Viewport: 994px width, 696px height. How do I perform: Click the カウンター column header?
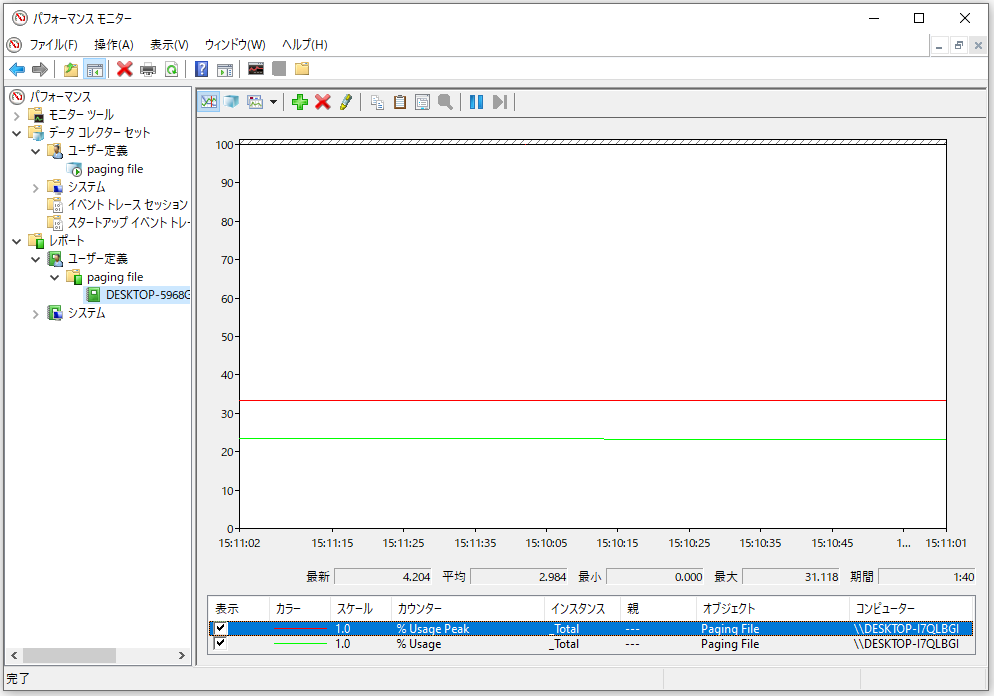pos(419,608)
